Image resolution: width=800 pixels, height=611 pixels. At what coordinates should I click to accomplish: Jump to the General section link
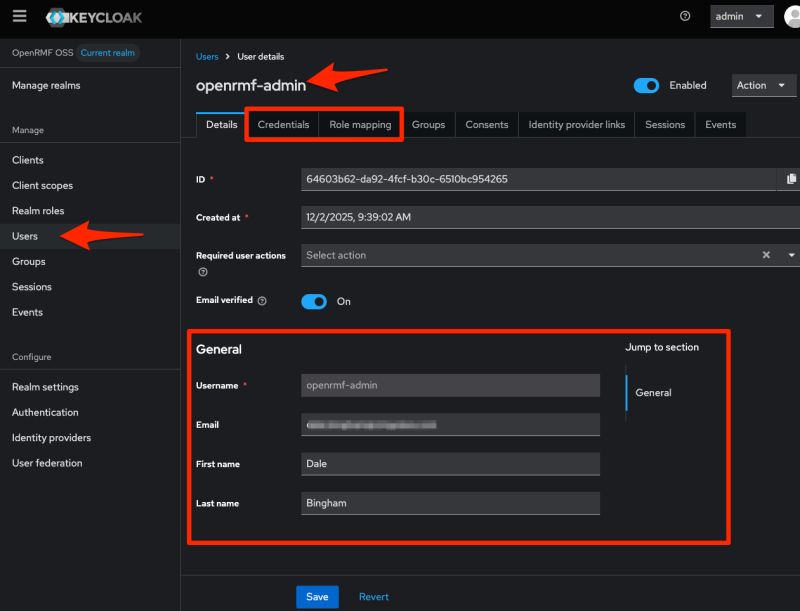(653, 393)
